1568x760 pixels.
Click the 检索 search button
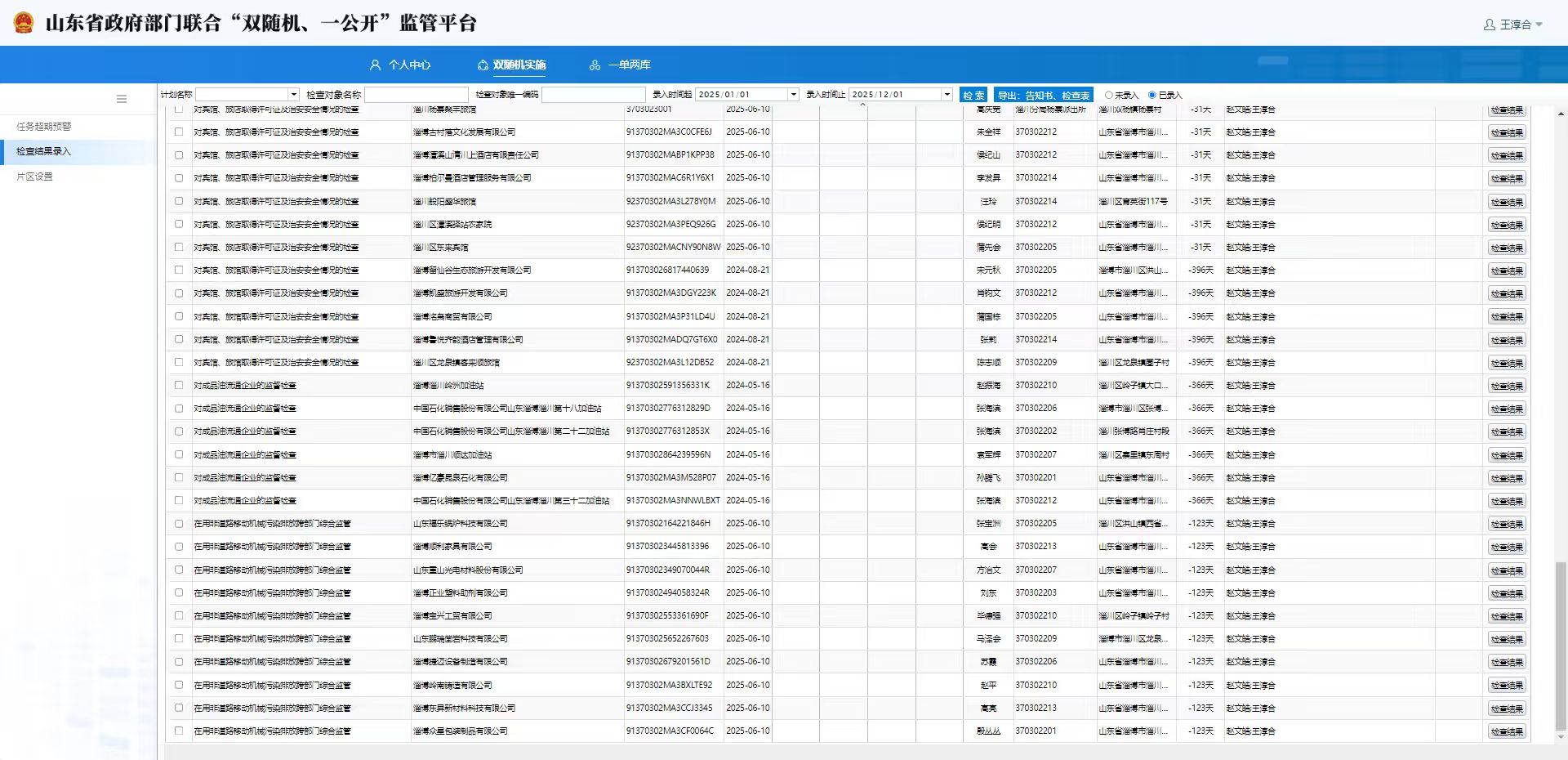tap(973, 95)
